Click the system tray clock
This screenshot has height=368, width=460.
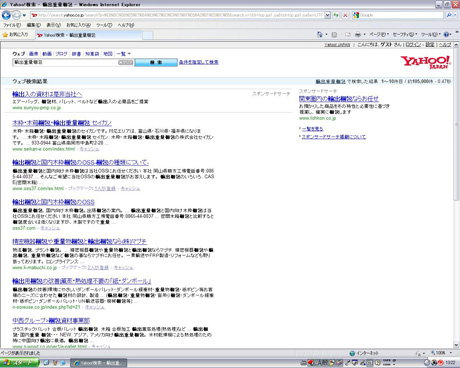[450, 363]
